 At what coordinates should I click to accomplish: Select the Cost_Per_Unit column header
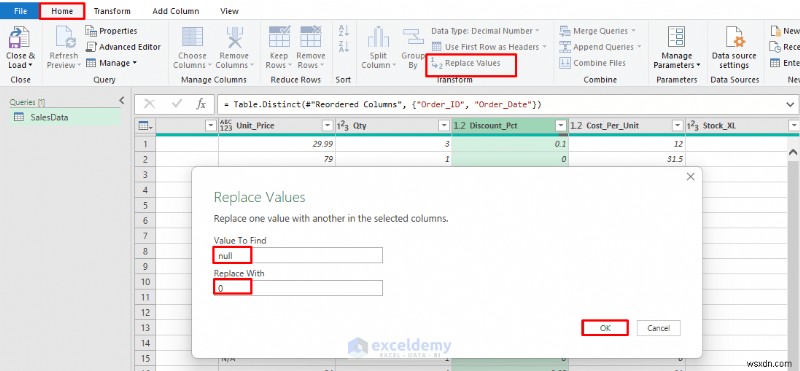click(x=627, y=126)
